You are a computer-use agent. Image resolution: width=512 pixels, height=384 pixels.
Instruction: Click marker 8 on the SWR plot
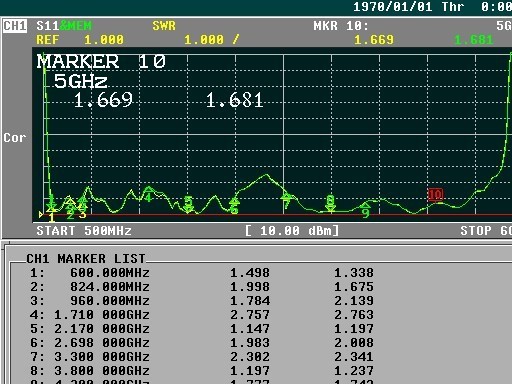[x=330, y=204]
